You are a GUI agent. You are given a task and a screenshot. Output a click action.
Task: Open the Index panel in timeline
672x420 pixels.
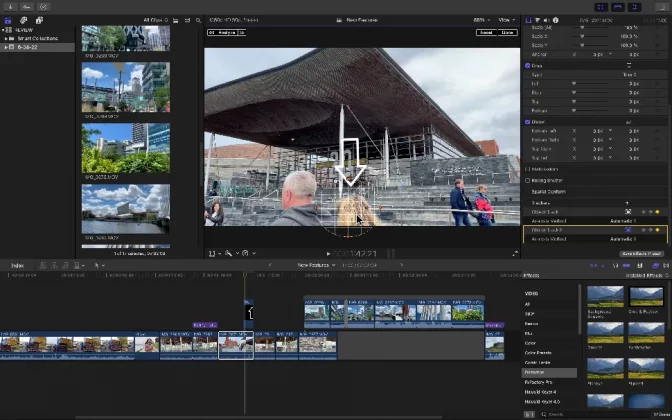click(17, 265)
